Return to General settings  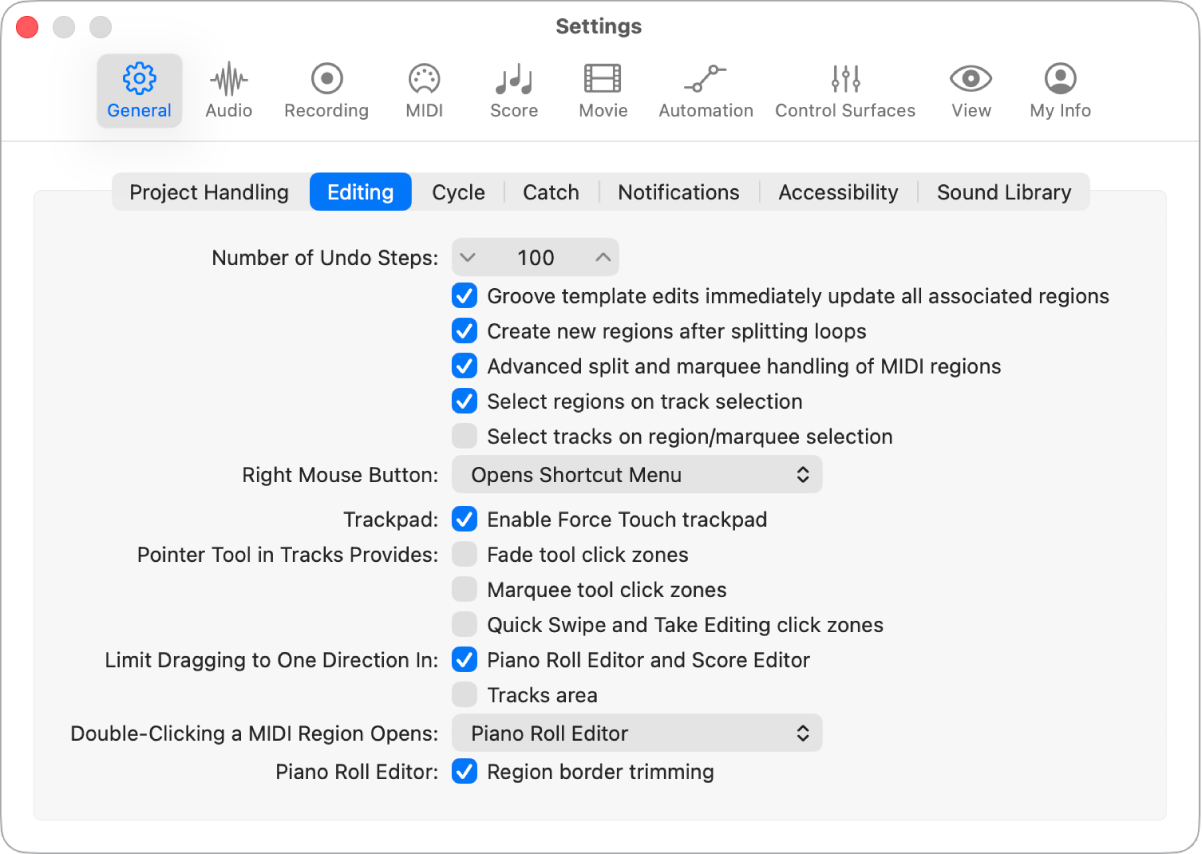(139, 90)
